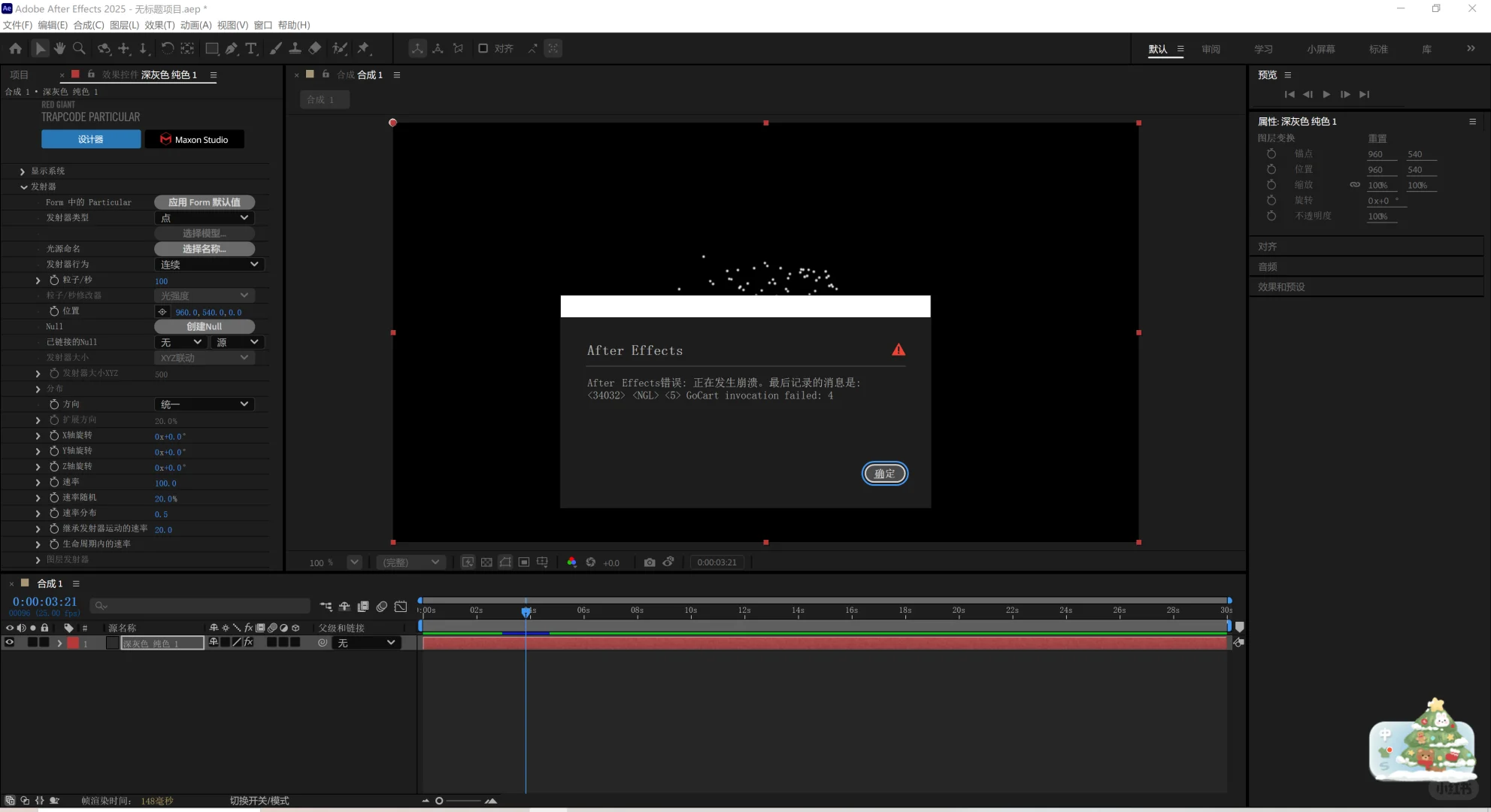
Task: Hide the 深灰色 纯色 1 layer eye
Action: coord(10,643)
